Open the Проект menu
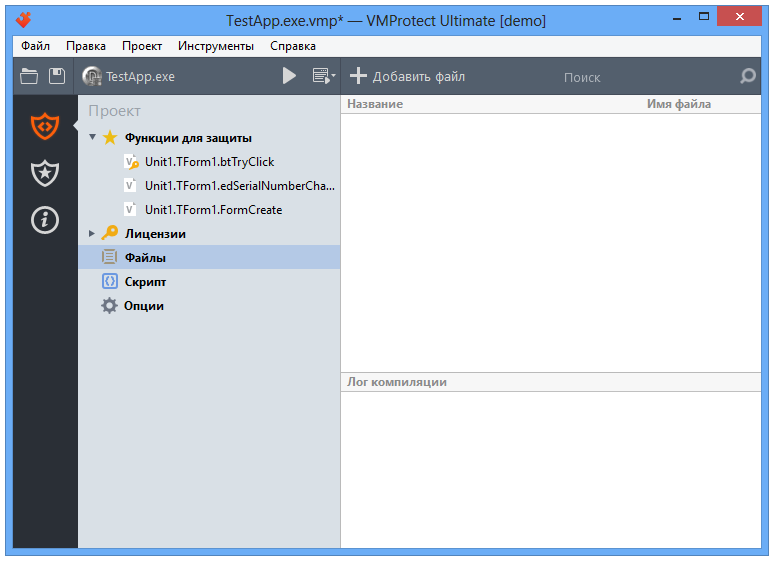The height and width of the screenshot is (561, 774). (142, 46)
